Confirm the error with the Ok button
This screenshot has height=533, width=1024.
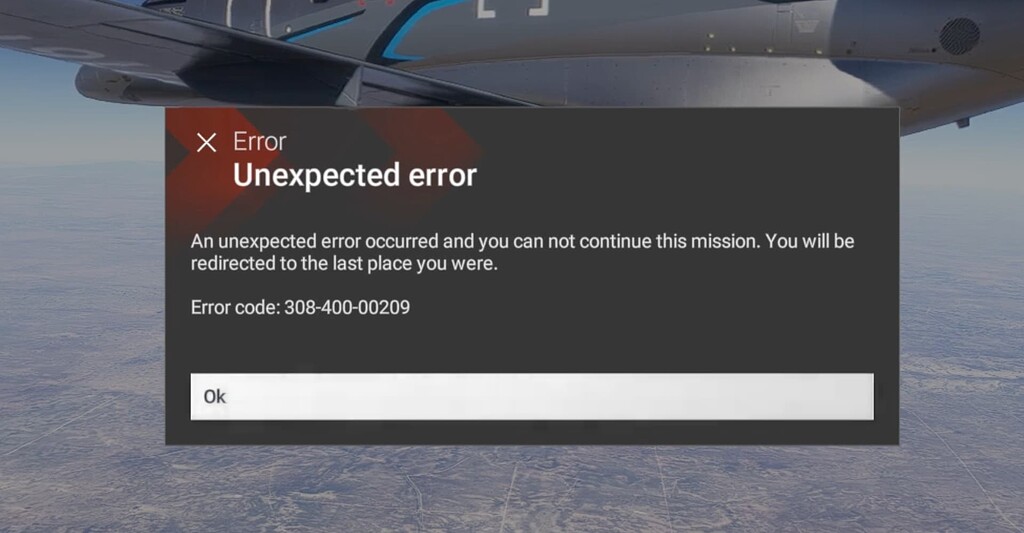[x=532, y=396]
